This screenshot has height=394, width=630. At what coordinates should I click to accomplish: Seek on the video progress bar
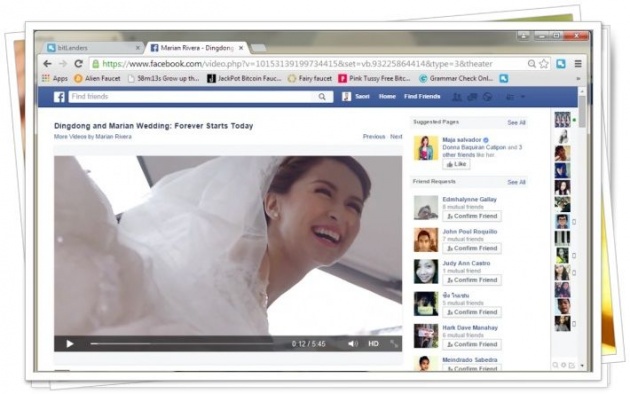click(182, 344)
